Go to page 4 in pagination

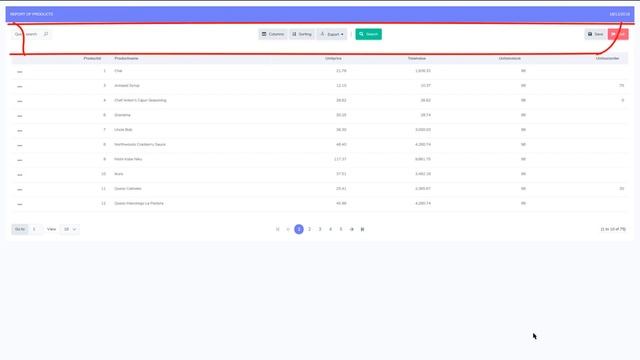click(331, 229)
